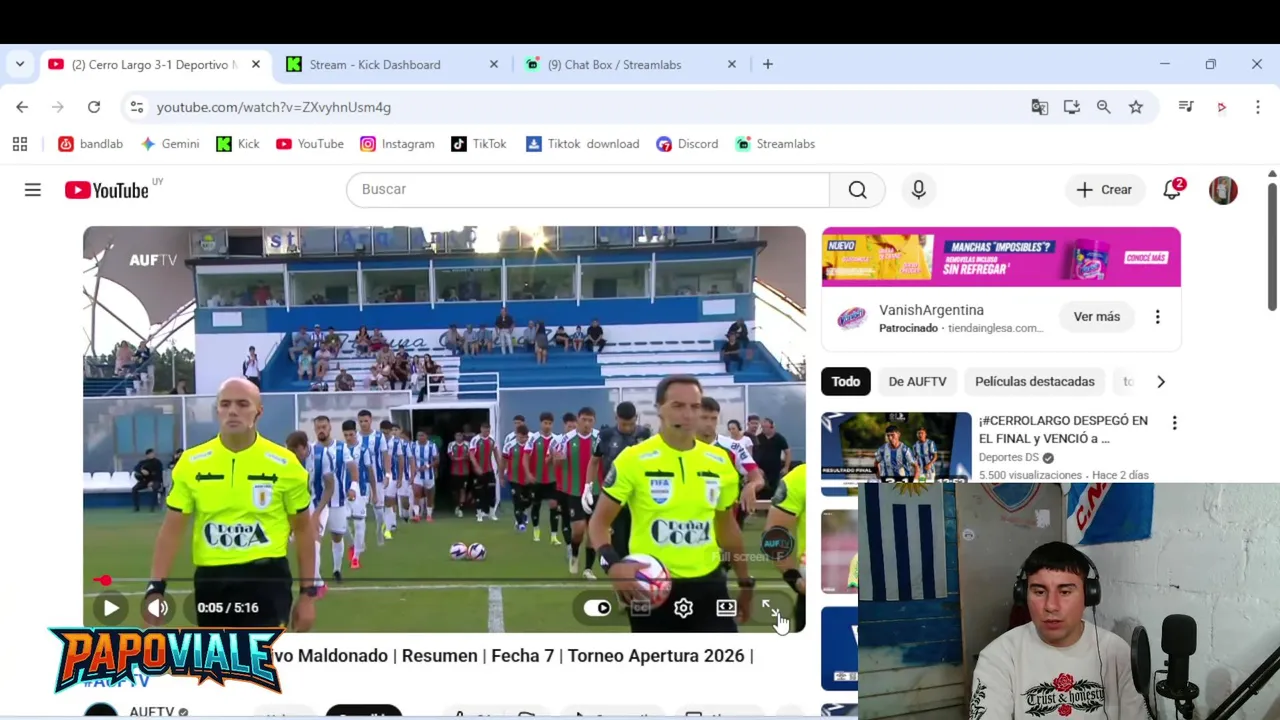1280x720 pixels.
Task: Open the tab search dropdown arrow
Action: (x=20, y=64)
